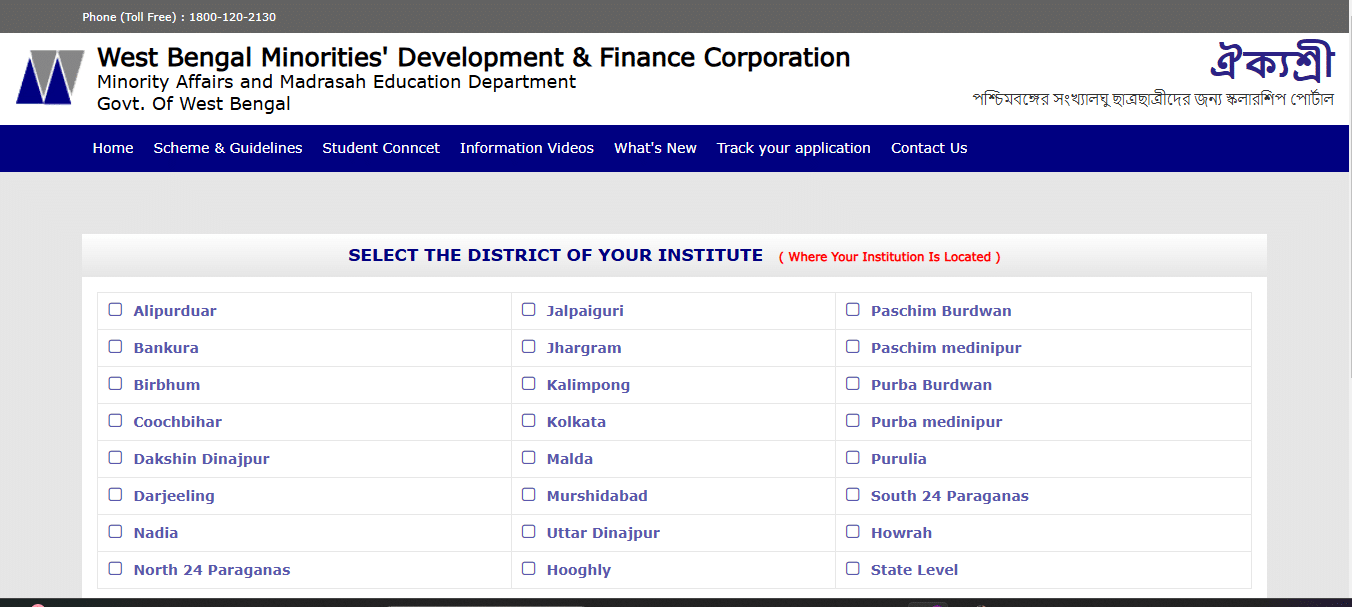Image resolution: width=1352 pixels, height=607 pixels.
Task: Check the Paschim Burdwan checkbox
Action: (852, 309)
